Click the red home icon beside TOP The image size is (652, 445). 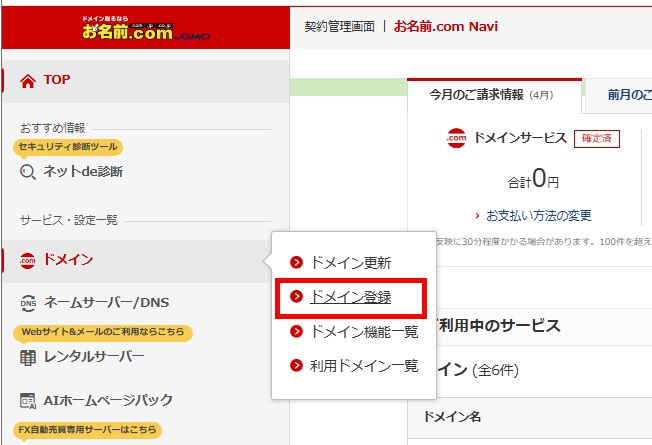pyautogui.click(x=28, y=81)
